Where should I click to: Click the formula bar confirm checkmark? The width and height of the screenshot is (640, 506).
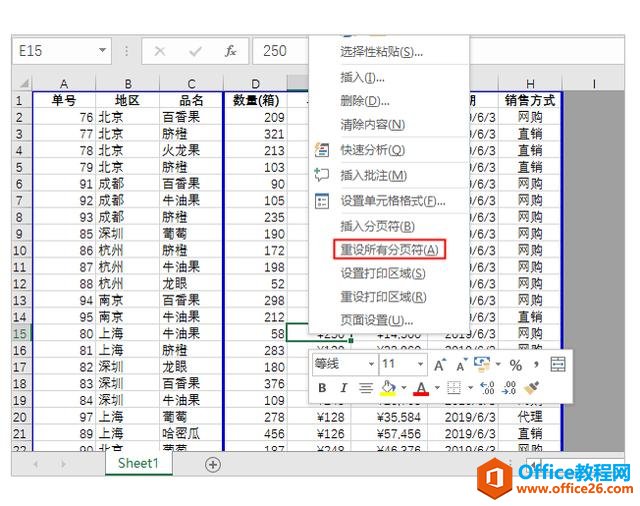click(x=195, y=51)
